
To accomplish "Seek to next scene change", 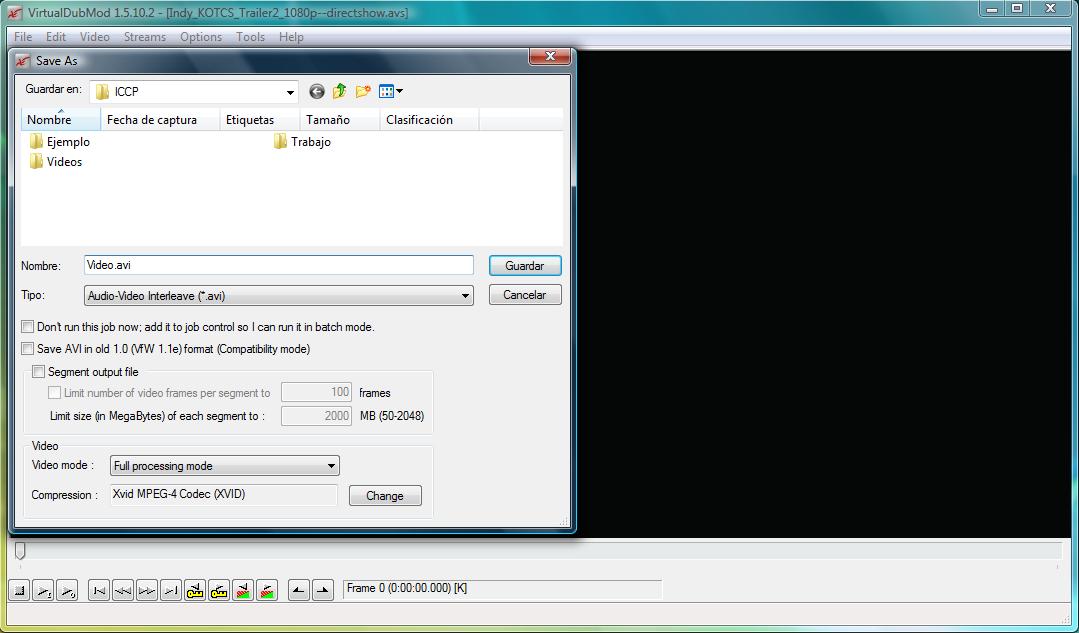I will click(x=267, y=590).
